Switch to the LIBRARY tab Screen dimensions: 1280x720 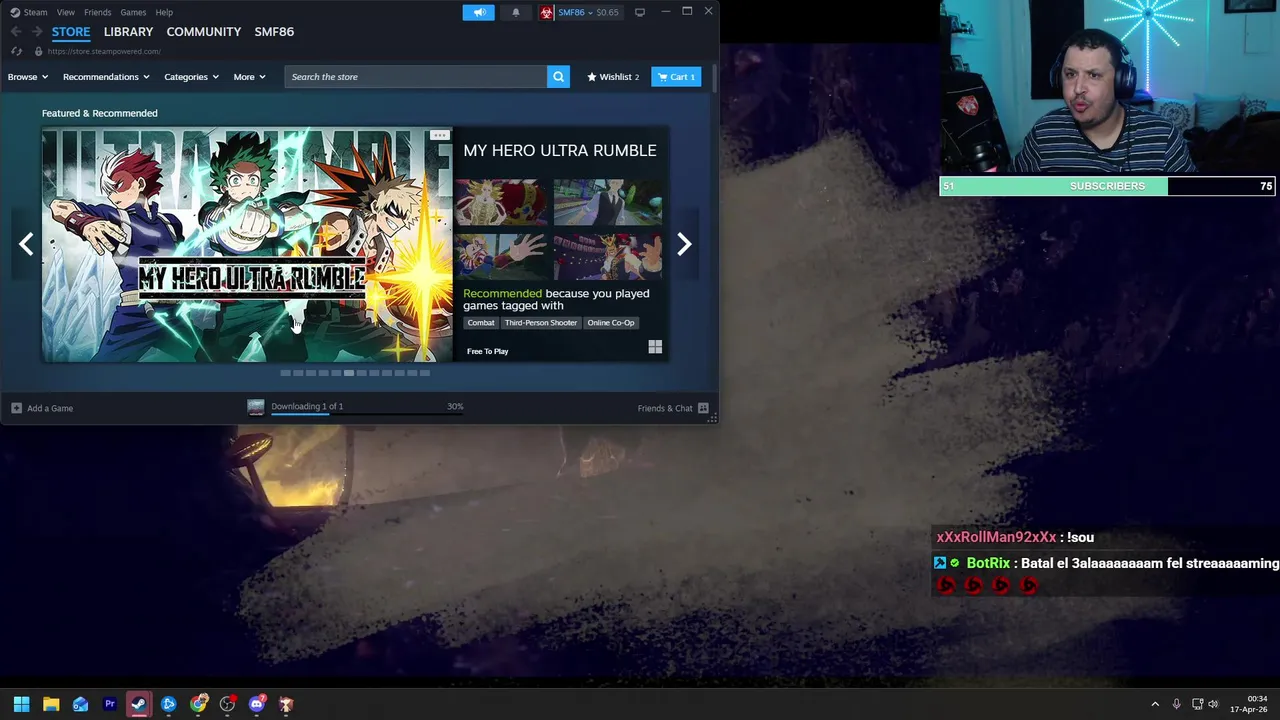[x=128, y=32]
